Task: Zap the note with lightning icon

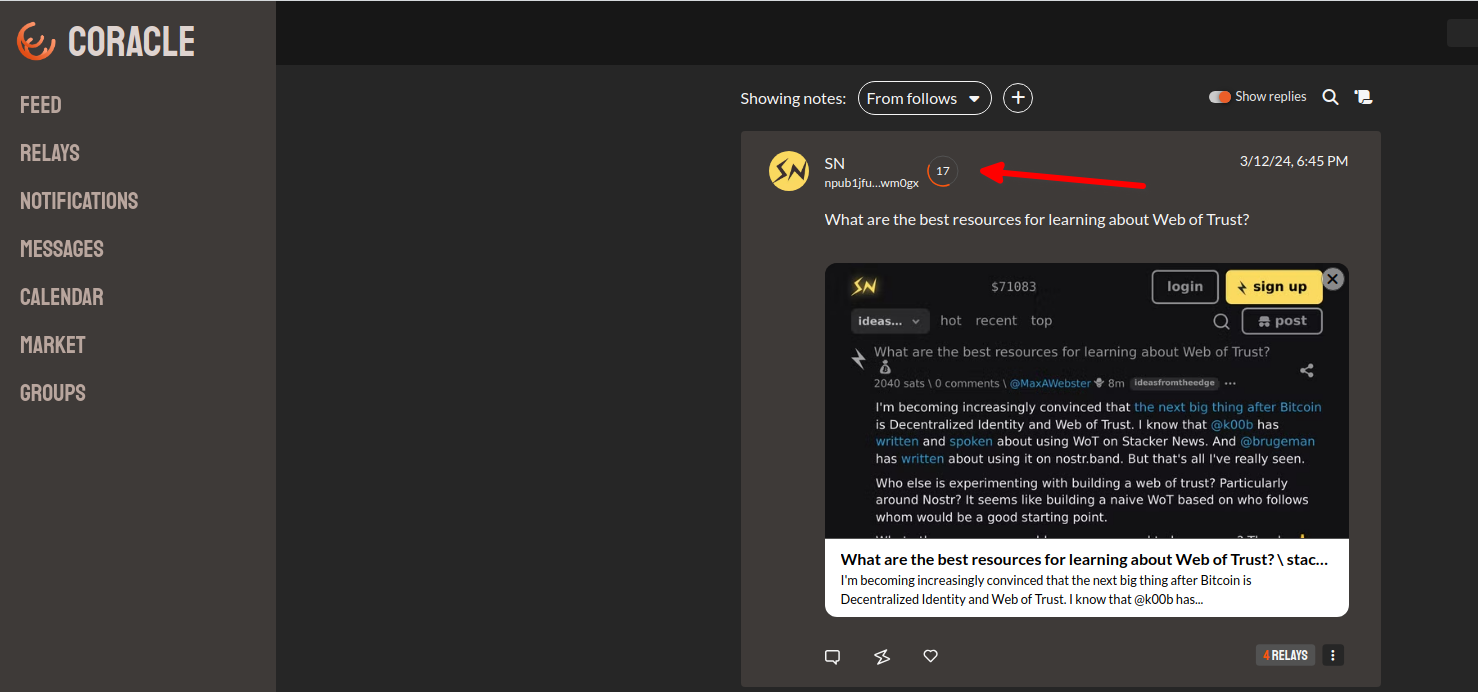Action: coord(881,656)
